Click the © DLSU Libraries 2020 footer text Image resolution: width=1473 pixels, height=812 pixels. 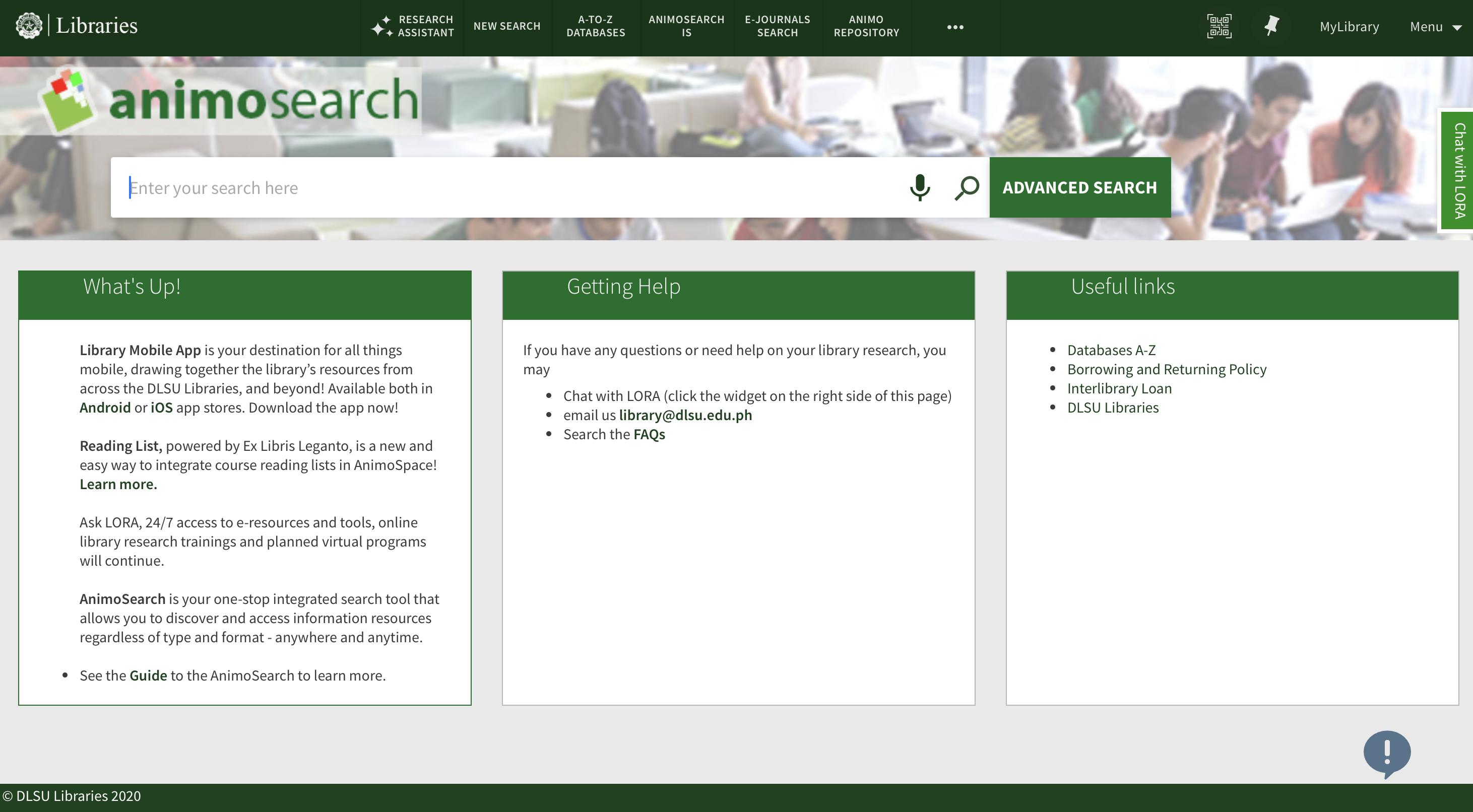pos(72,795)
